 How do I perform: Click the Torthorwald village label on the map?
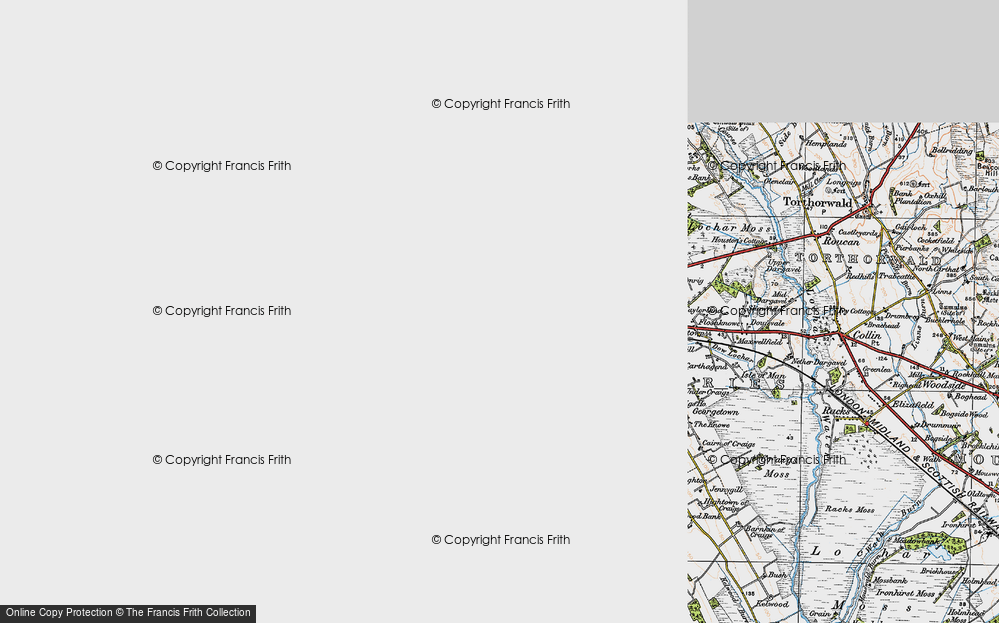click(x=817, y=203)
